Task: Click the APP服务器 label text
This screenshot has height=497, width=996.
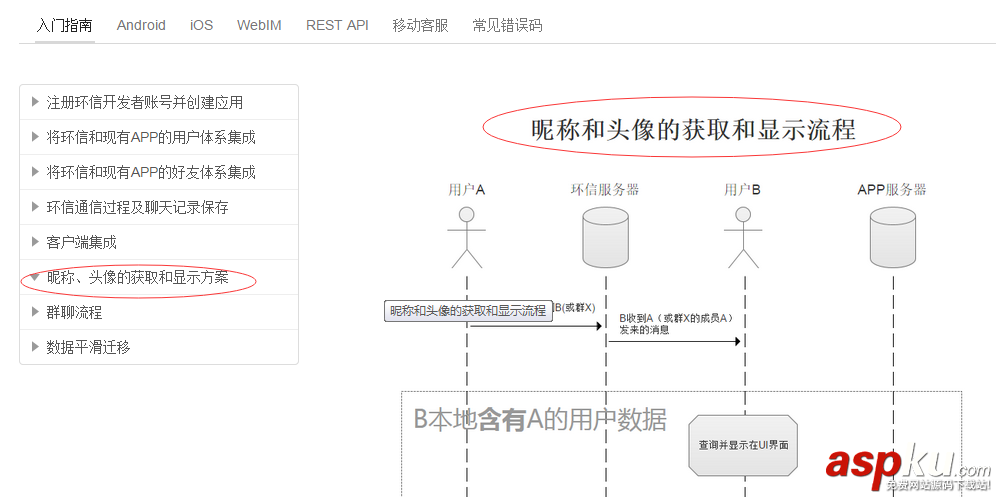Action: click(892, 189)
